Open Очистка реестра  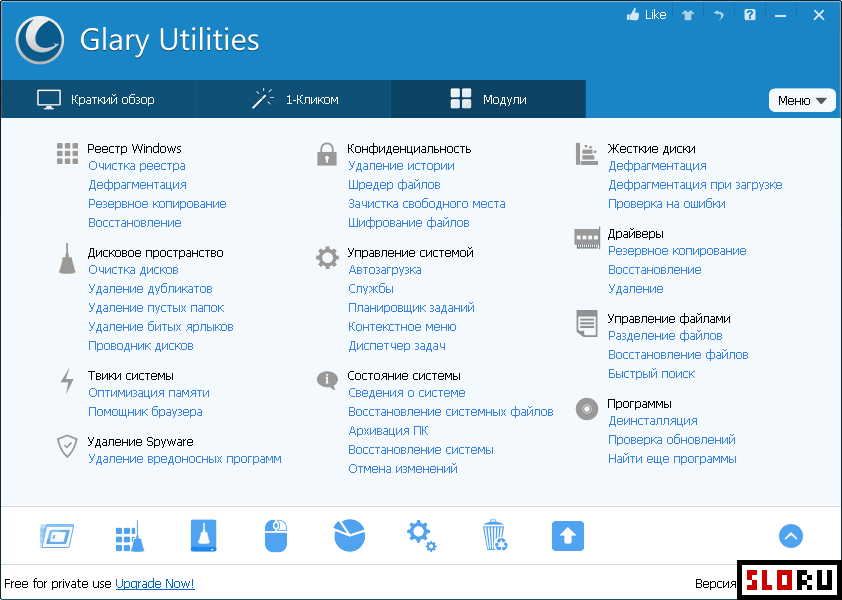(137, 166)
